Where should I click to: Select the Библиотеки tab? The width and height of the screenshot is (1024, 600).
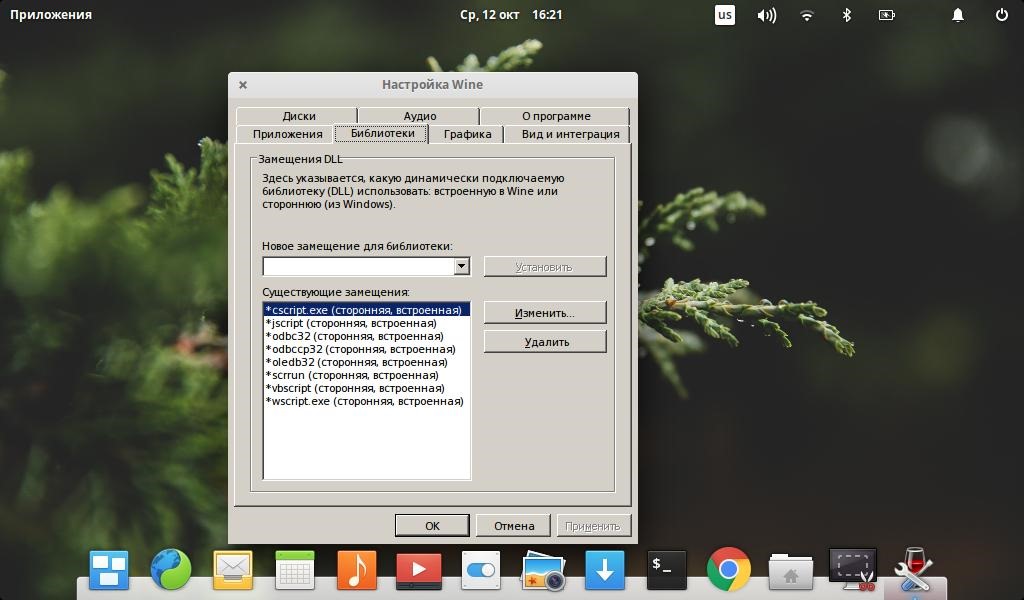[382, 133]
